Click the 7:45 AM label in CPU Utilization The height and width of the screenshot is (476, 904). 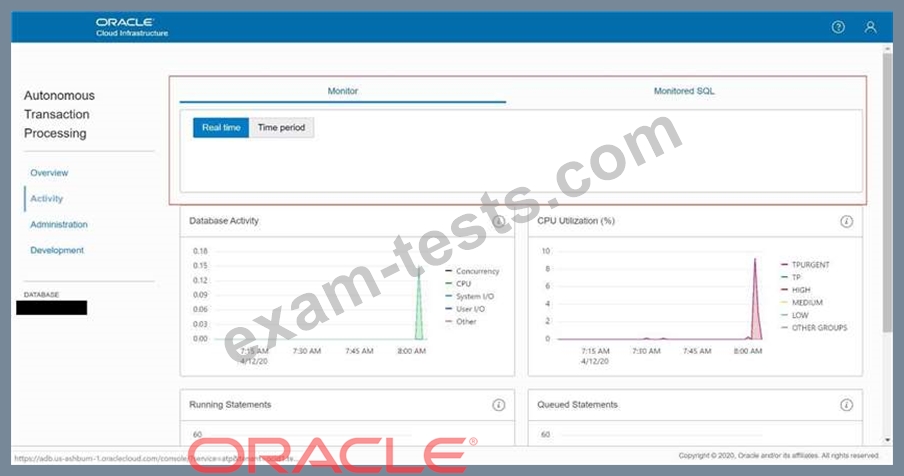click(x=697, y=351)
